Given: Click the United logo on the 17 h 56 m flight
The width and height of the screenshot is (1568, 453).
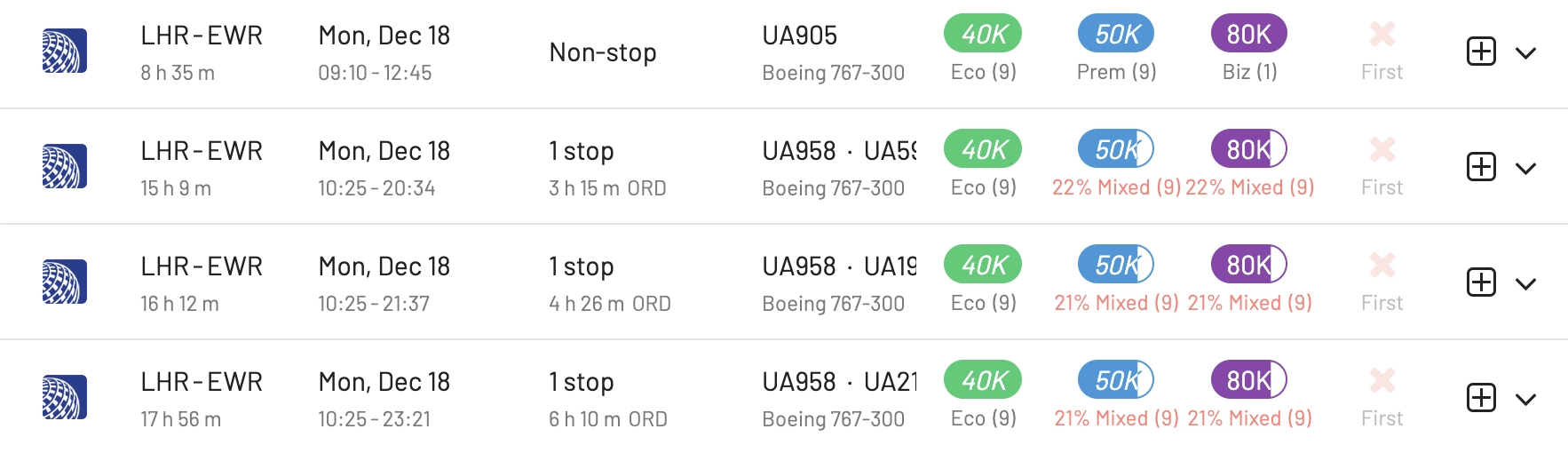Looking at the screenshot, I should tap(65, 398).
